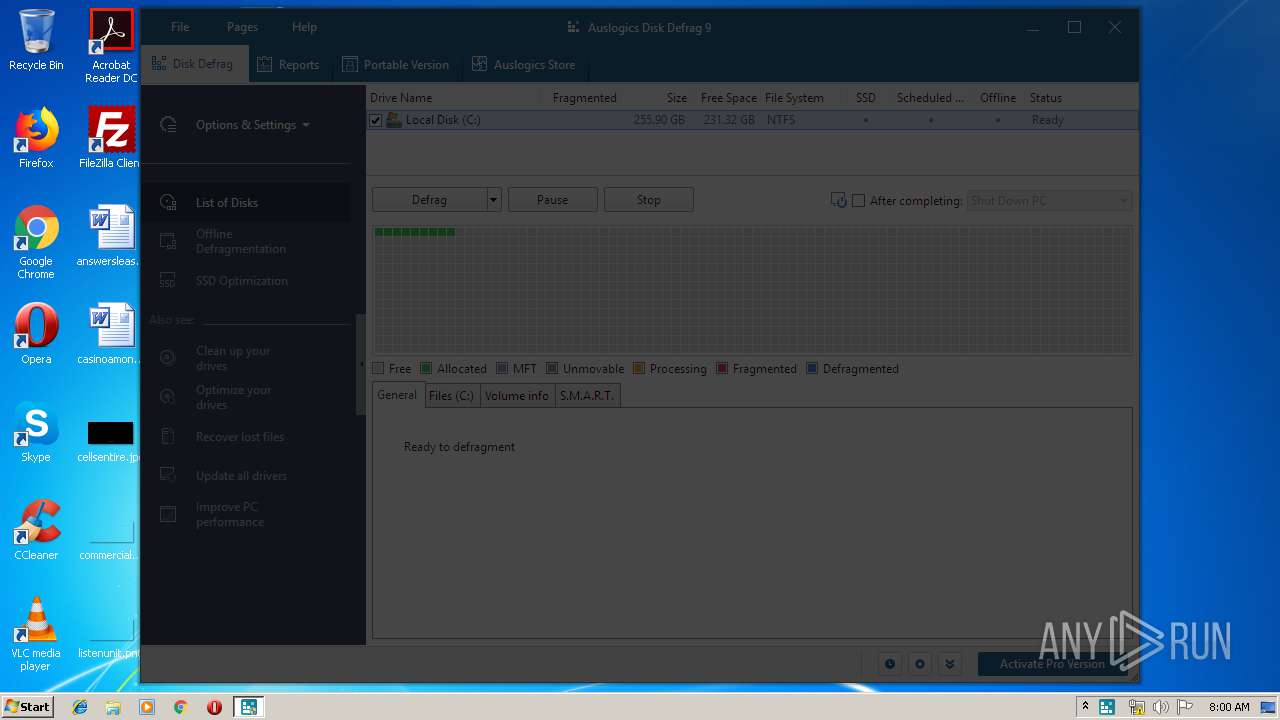
Task: Switch to the Portable Version tab
Action: tap(396, 65)
